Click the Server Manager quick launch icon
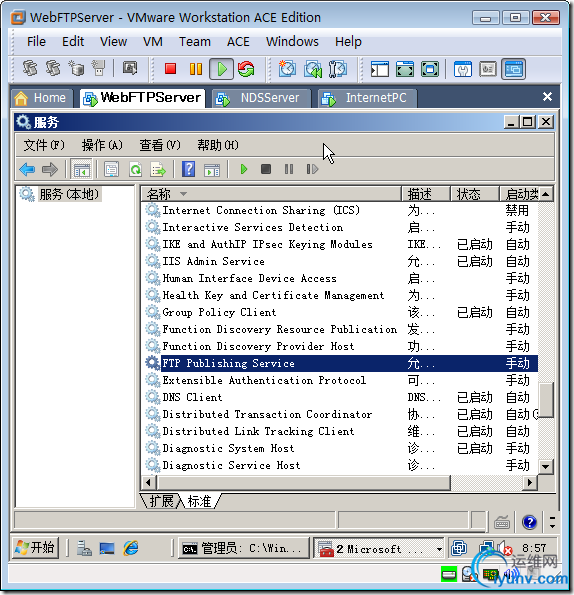The image size is (574, 595). [84, 548]
